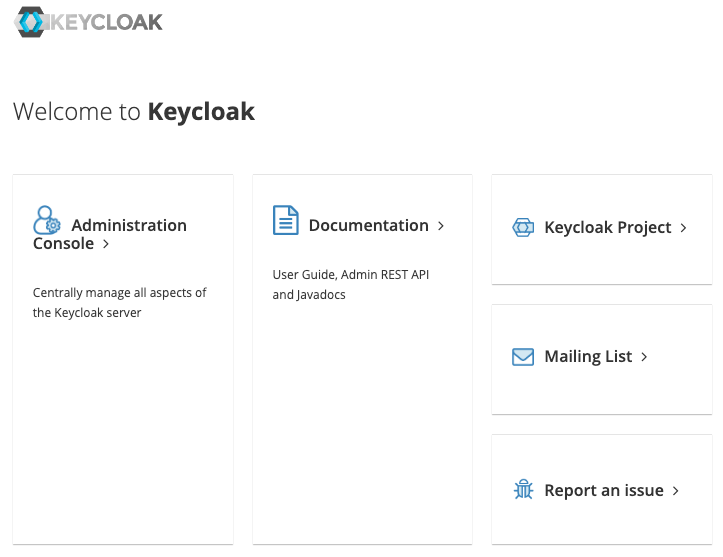Click the Administration Console user-gear icon
This screenshot has width=723, height=557.
(47, 220)
